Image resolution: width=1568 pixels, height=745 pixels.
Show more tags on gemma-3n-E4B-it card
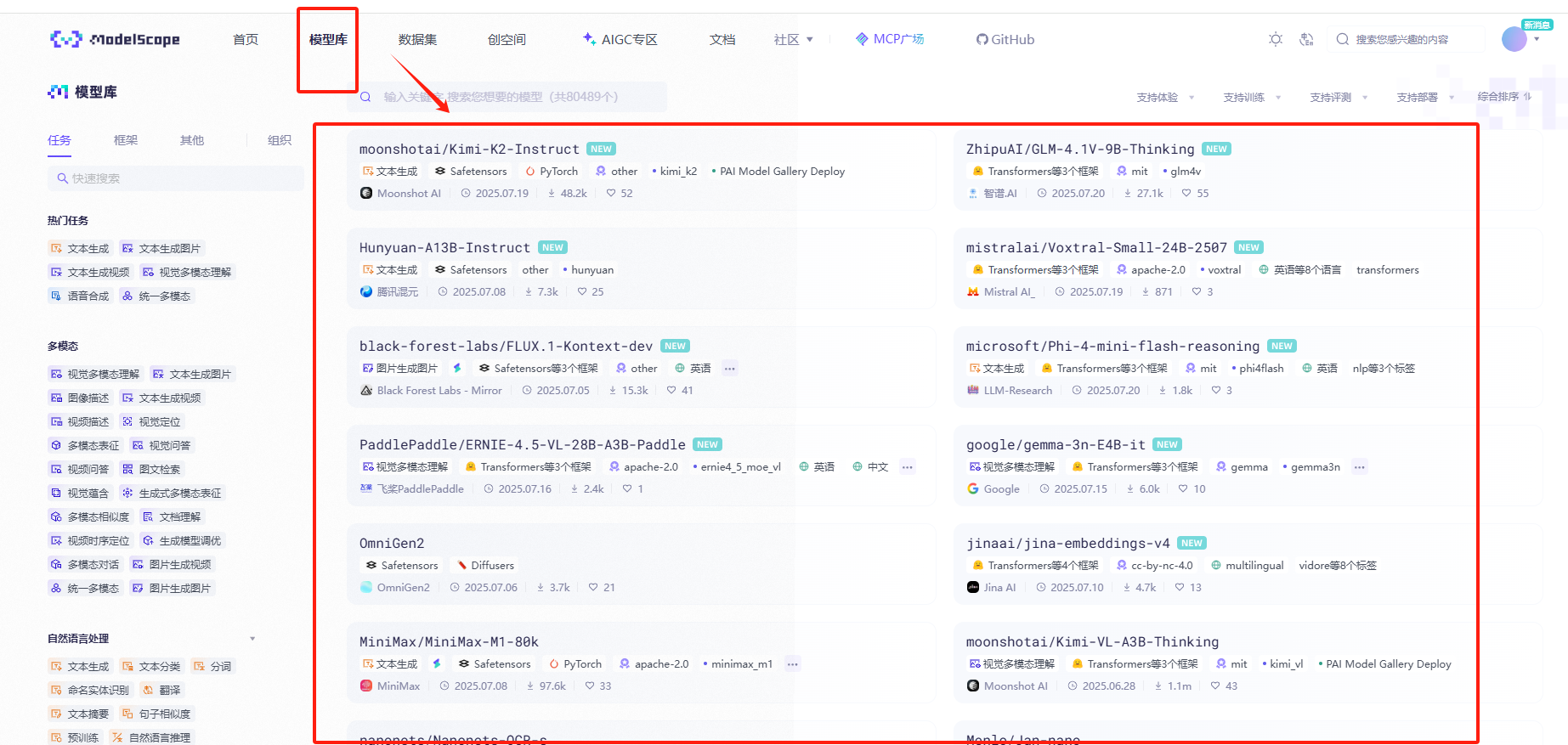(1360, 466)
